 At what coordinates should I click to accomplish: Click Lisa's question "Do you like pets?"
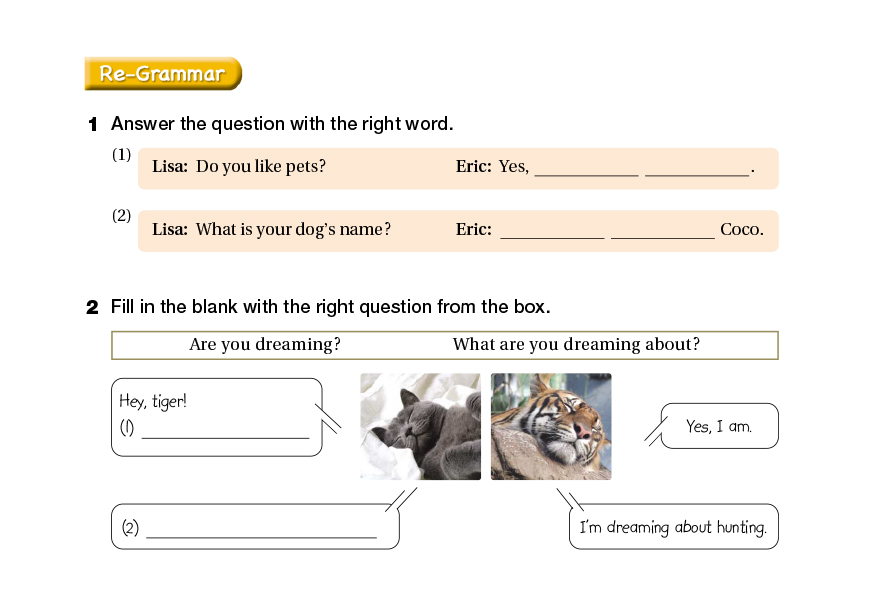pyautogui.click(x=260, y=167)
